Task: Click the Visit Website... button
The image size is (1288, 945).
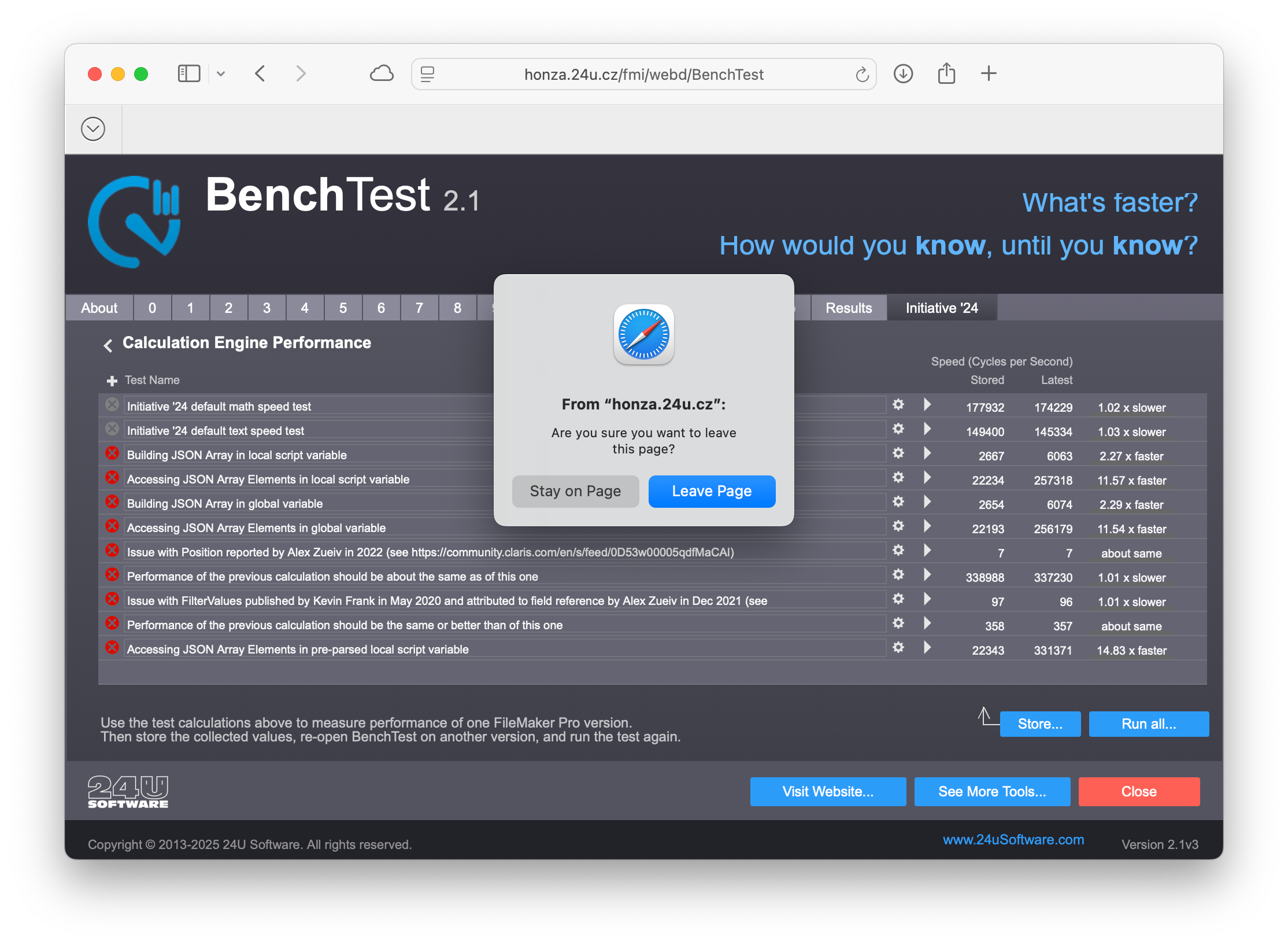Action: coord(828,792)
